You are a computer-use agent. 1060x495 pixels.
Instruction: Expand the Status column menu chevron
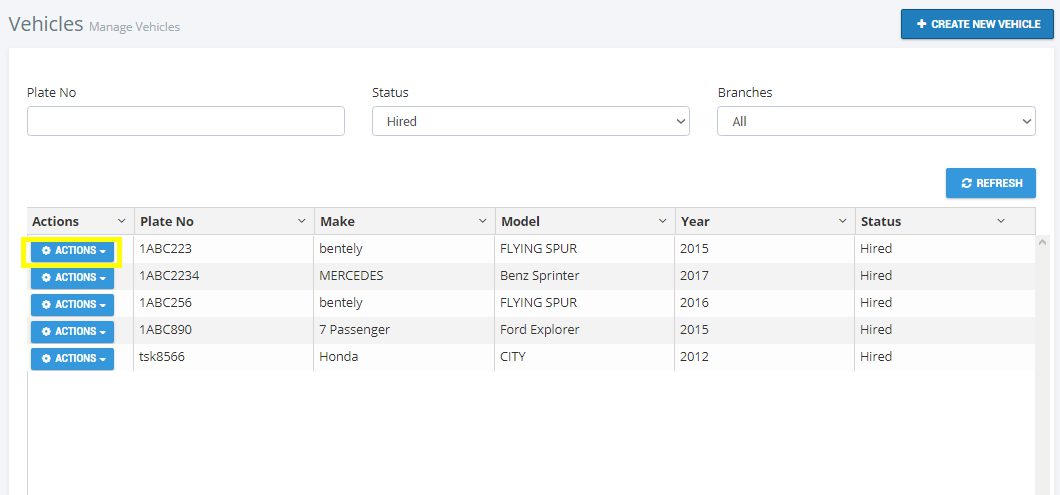click(x=1001, y=221)
